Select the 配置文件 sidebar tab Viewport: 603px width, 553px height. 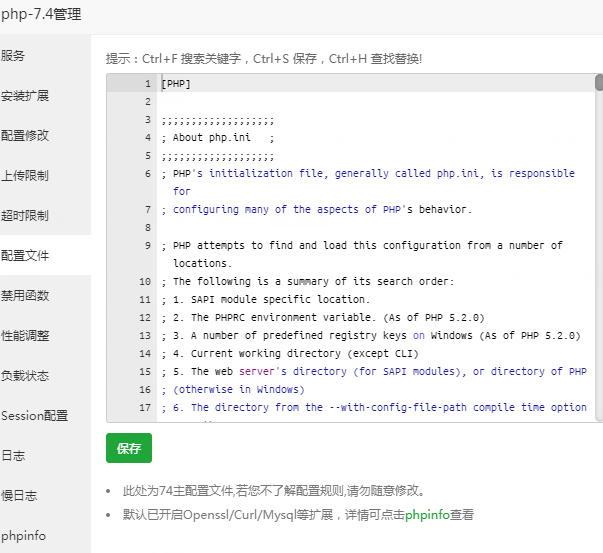tap(25, 255)
